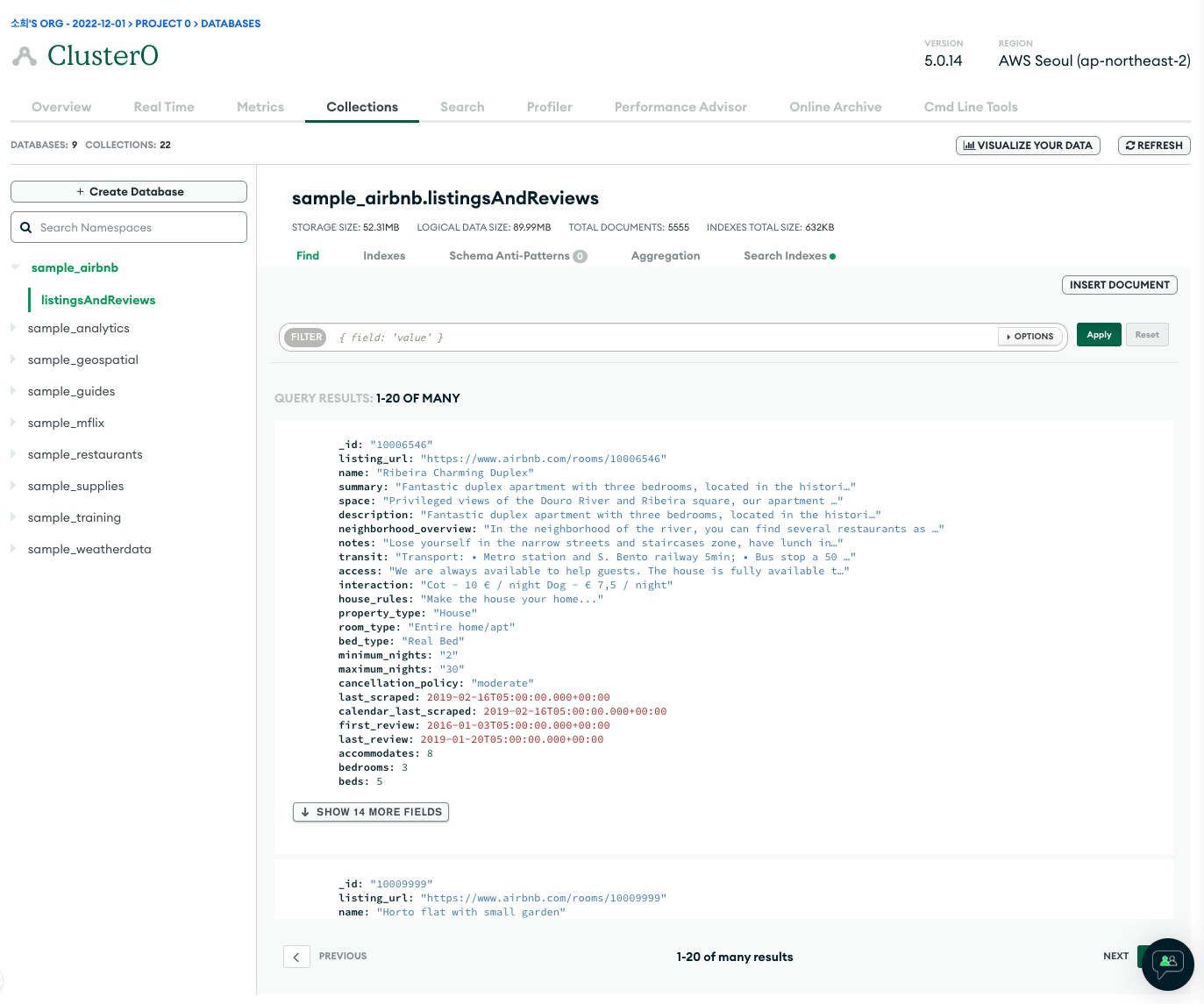Open the Indexes sub-tab
Viewport: 1204px width, 1004px height.
(x=384, y=256)
